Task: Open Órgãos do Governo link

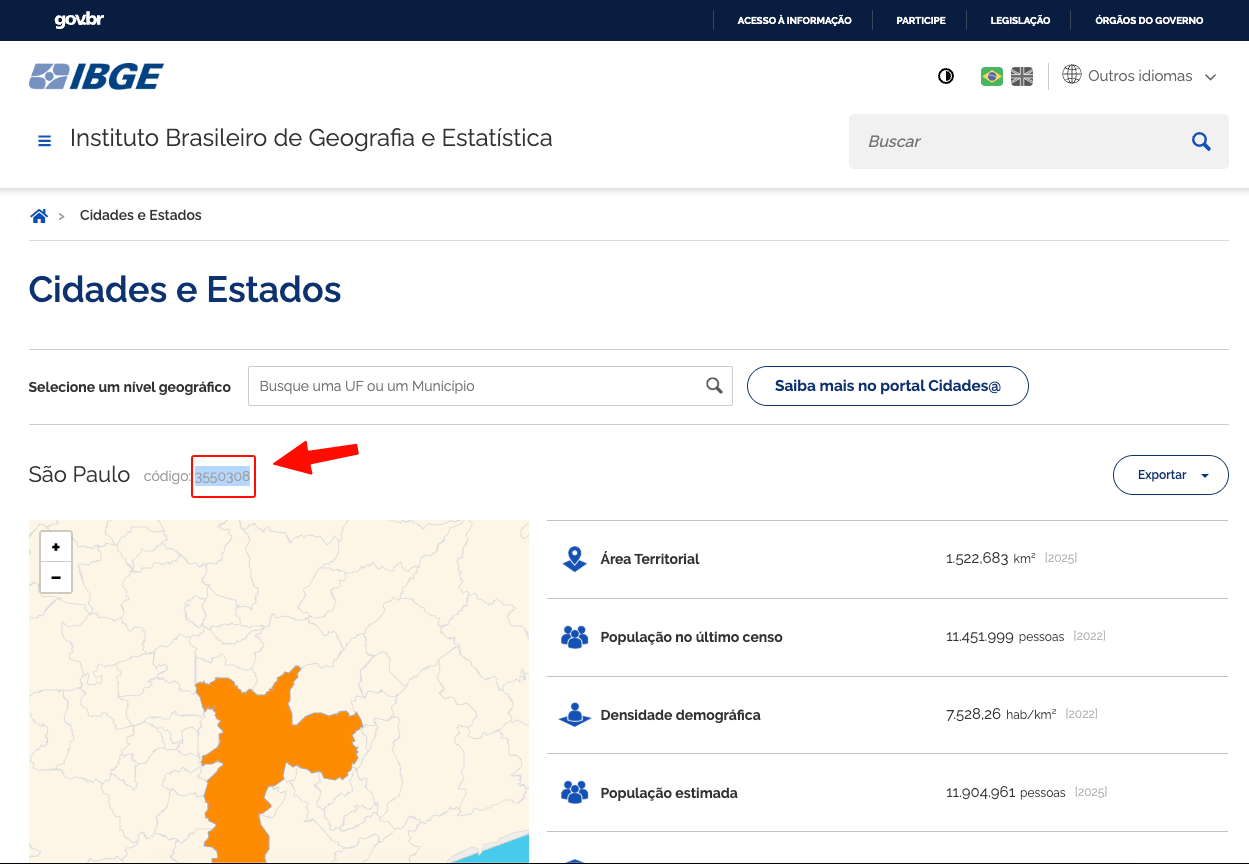Action: point(1148,20)
